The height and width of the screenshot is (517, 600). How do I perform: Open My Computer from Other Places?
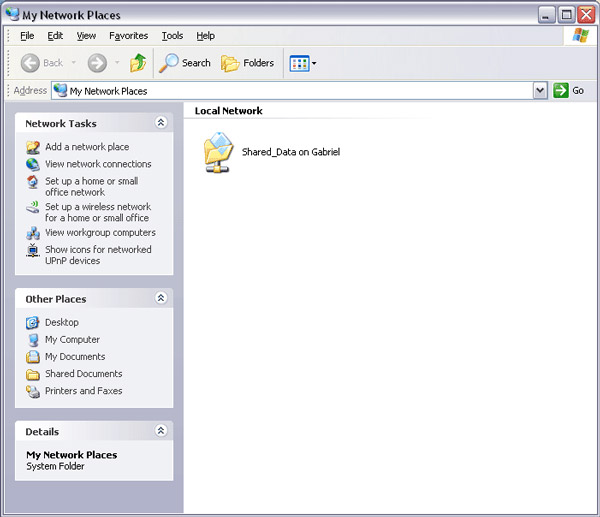[x=72, y=340]
